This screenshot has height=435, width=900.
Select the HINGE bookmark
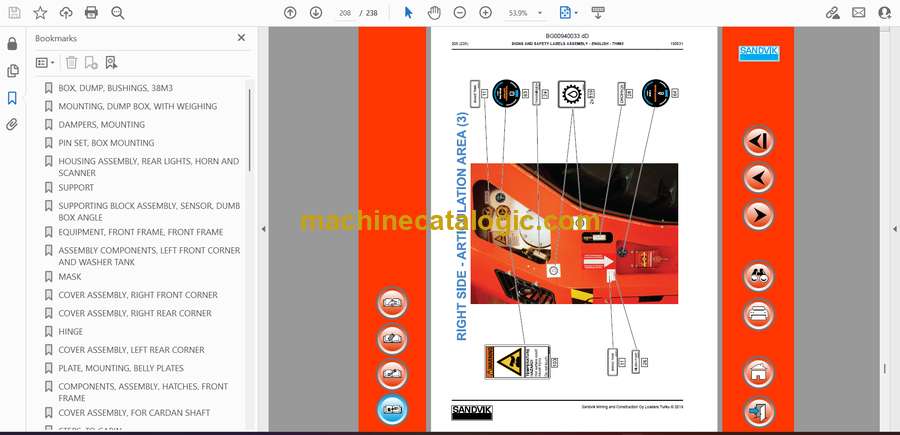pyautogui.click(x=71, y=332)
